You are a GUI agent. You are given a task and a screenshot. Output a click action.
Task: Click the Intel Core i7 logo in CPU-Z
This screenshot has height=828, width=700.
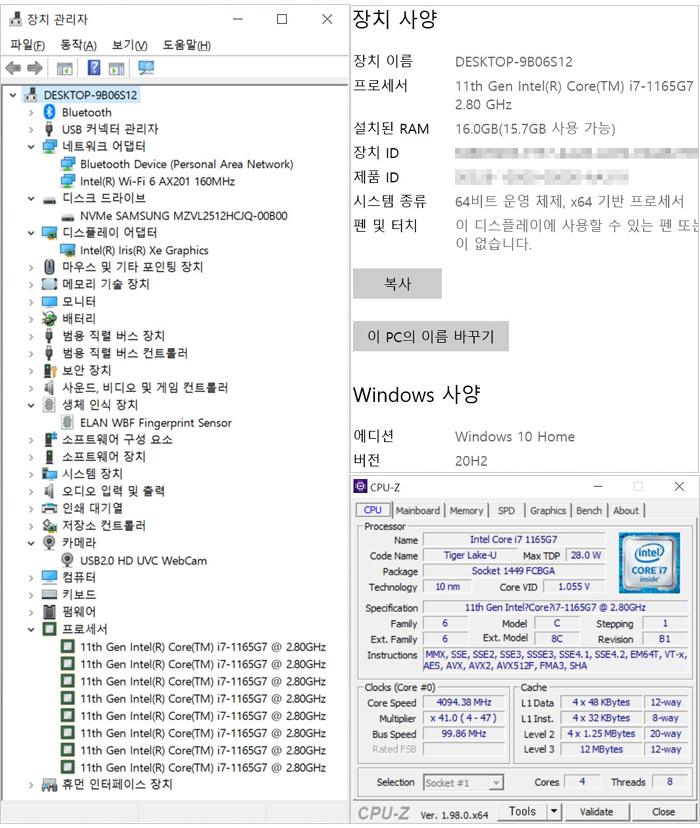click(x=649, y=563)
